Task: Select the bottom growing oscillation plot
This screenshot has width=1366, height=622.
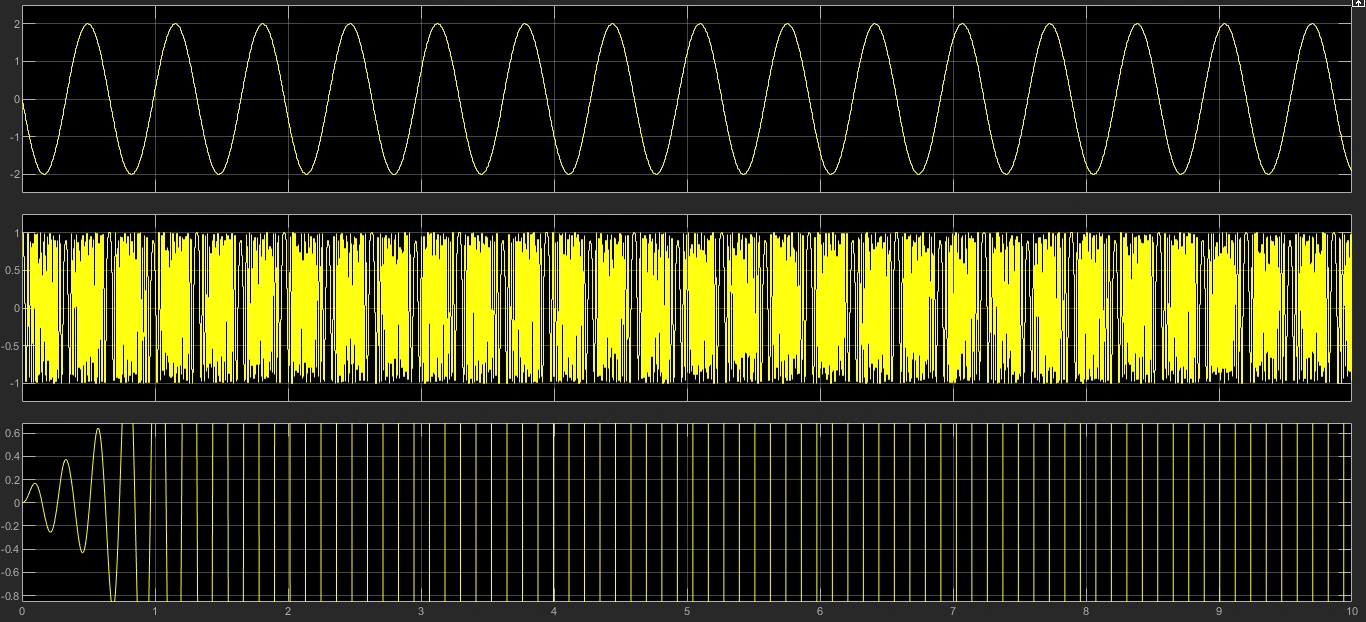Action: tap(686, 512)
